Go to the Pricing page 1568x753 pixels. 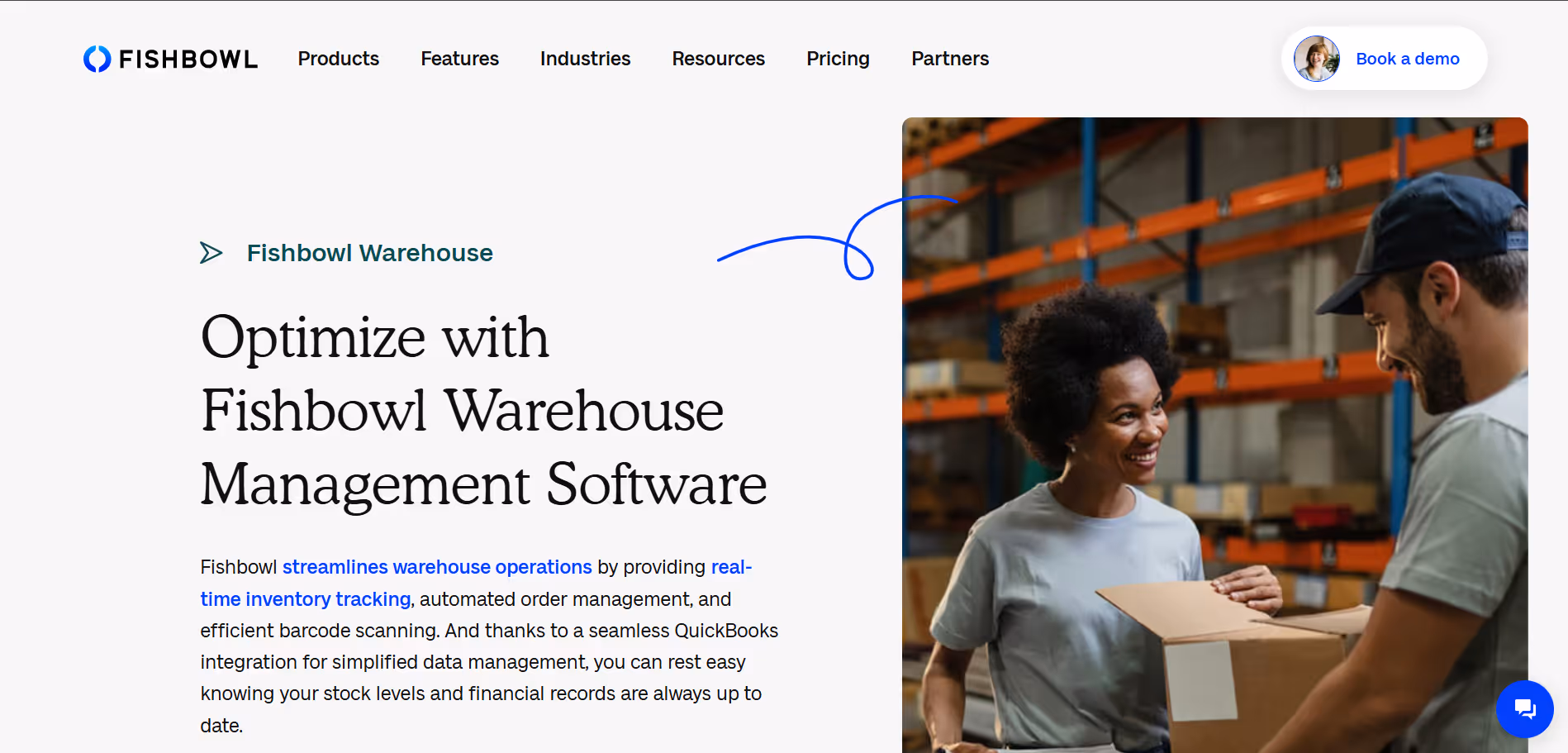tap(839, 59)
